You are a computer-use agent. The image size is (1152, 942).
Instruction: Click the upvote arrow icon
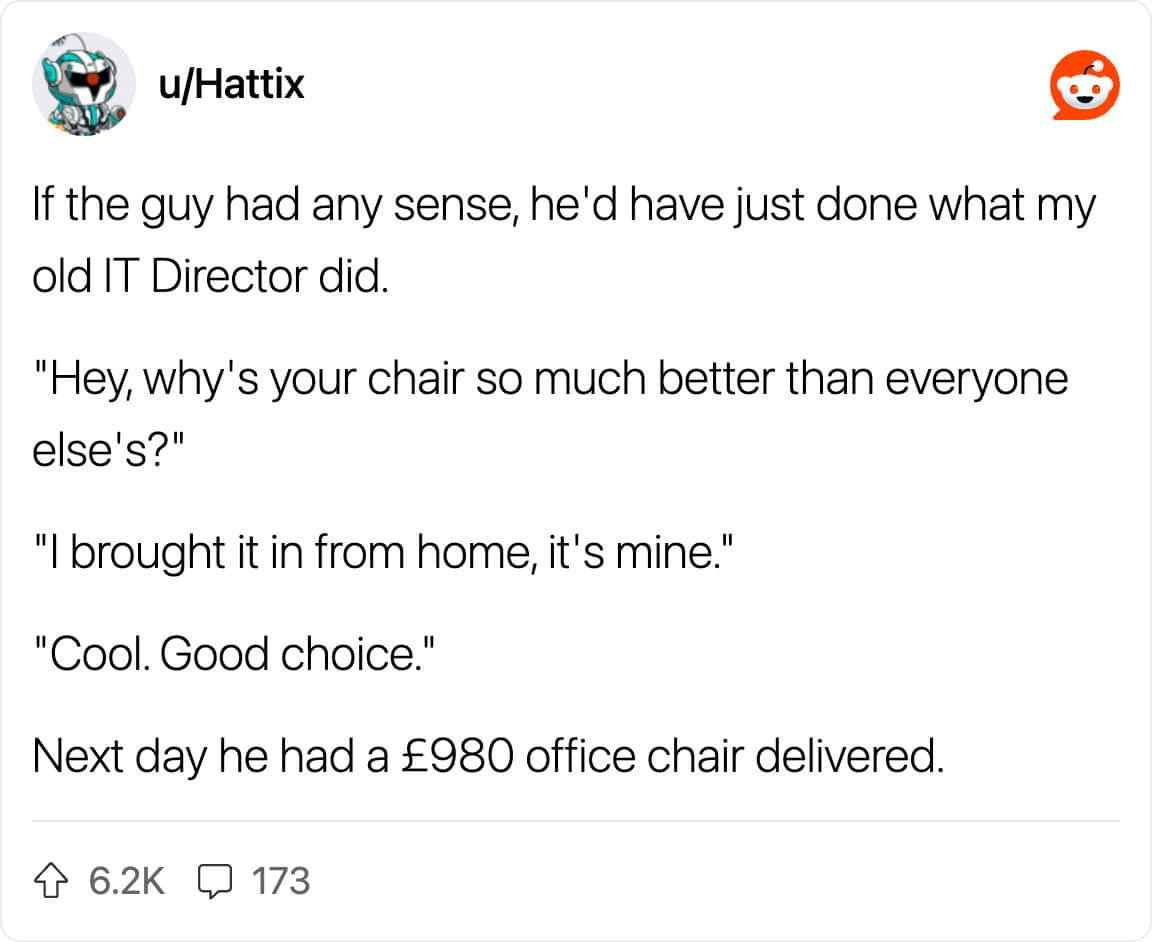pyautogui.click(x=51, y=880)
